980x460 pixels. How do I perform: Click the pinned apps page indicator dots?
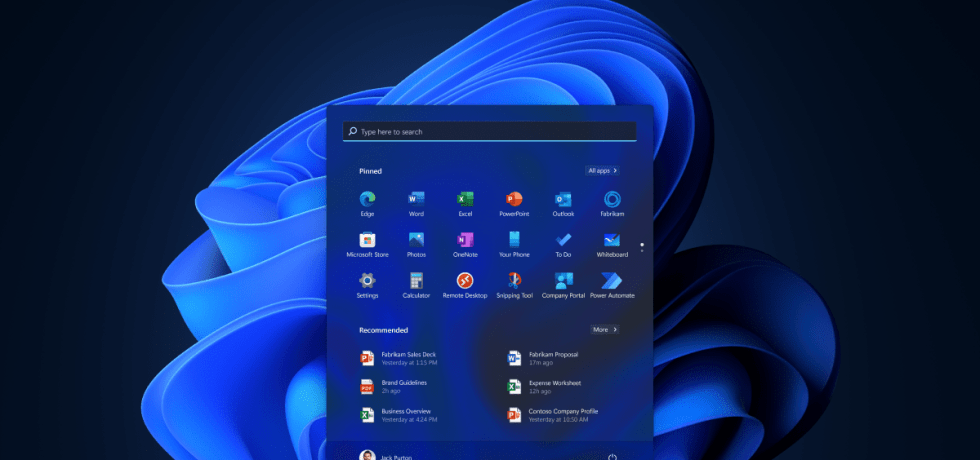(x=641, y=245)
